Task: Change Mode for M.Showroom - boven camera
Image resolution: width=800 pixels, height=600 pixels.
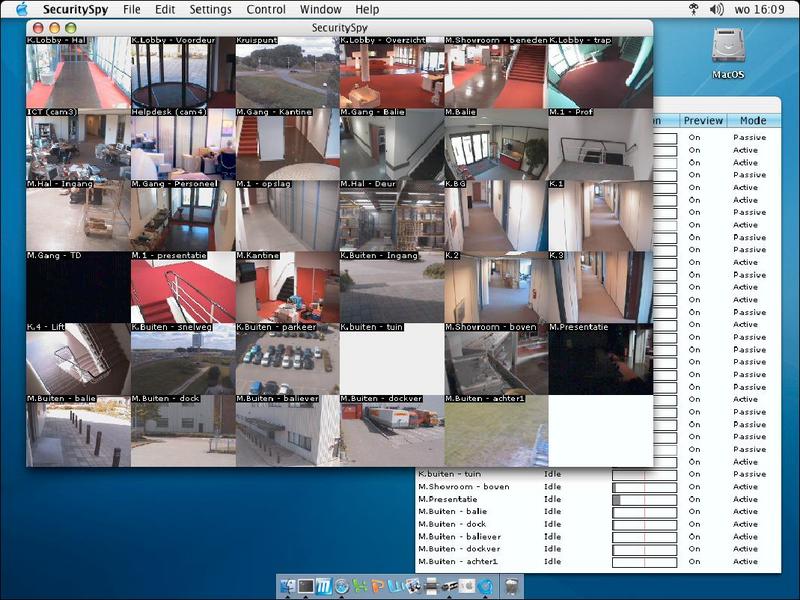Action: pos(745,487)
